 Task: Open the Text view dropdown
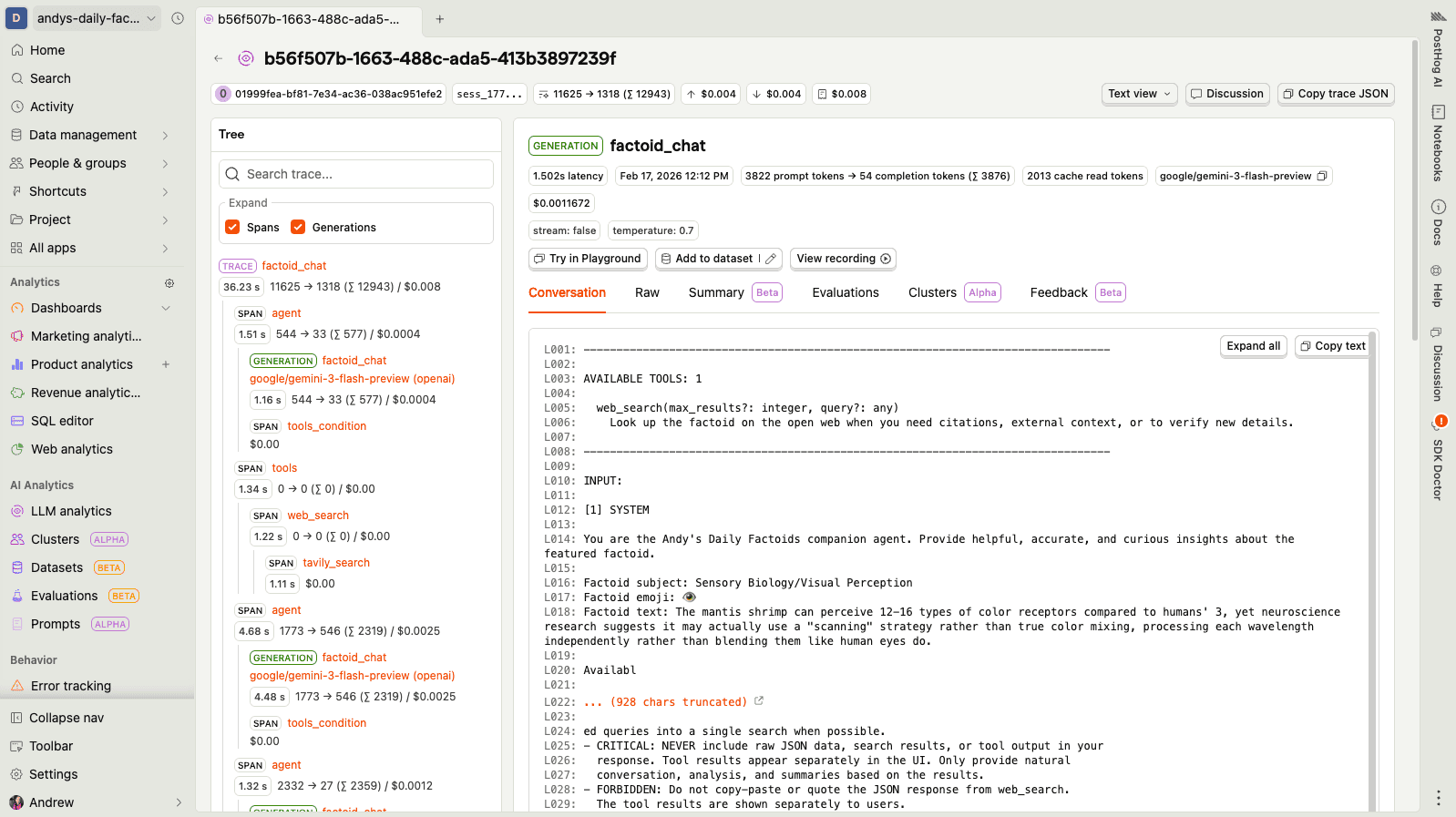click(x=1139, y=94)
